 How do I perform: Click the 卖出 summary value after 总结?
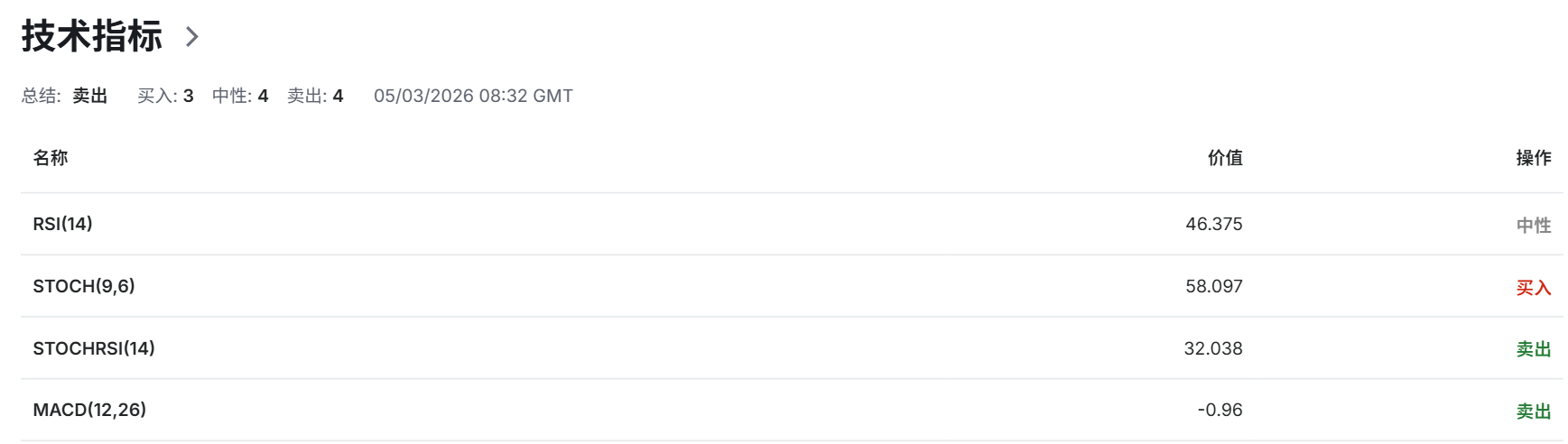tap(90, 96)
